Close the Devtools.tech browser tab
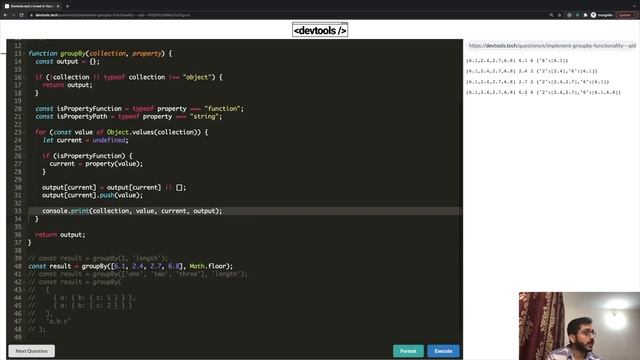640x360 pixels. (x=58, y=6)
